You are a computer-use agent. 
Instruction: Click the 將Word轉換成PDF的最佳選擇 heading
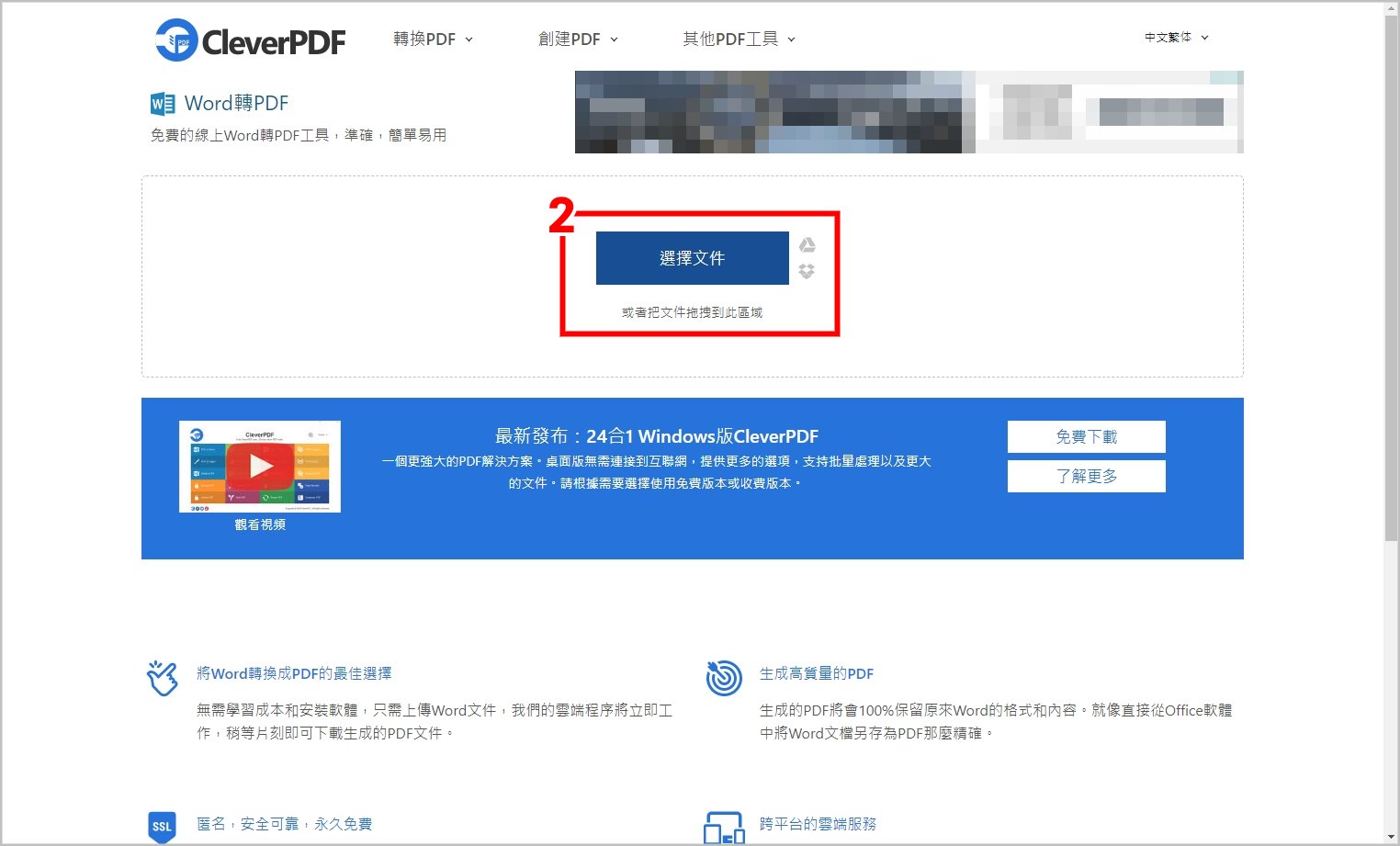(294, 673)
